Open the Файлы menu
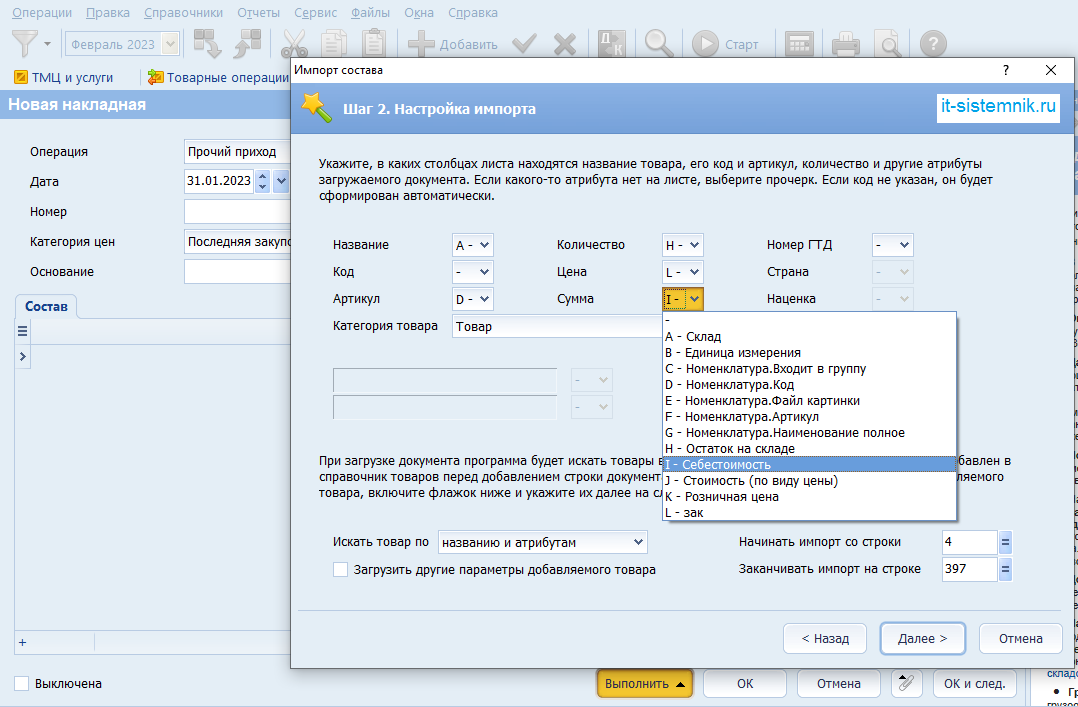The image size is (1078, 707). tap(370, 12)
